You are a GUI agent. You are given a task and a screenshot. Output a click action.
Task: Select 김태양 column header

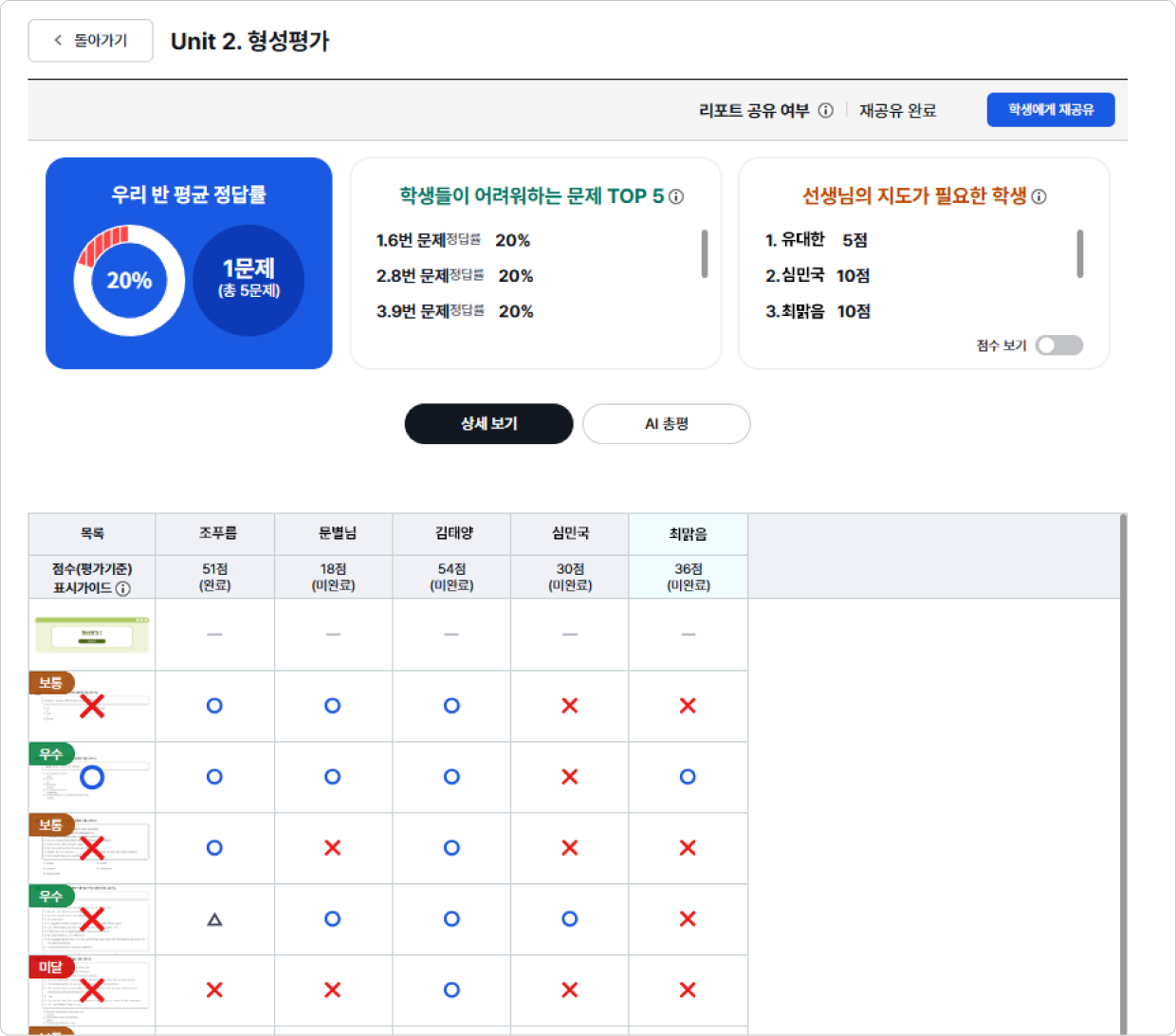451,534
